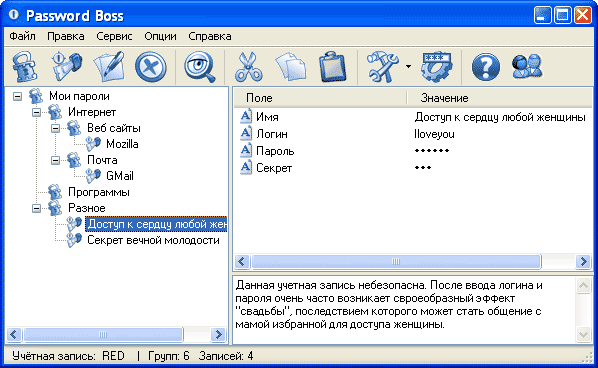Click the edit record pencil-and-paper icon
598x368 pixels.
pyautogui.click(x=109, y=67)
